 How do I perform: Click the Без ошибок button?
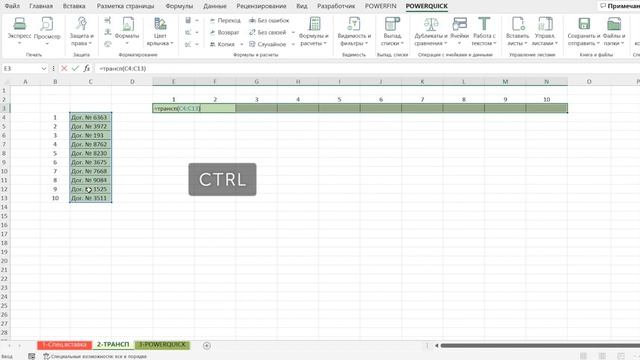[x=269, y=20]
